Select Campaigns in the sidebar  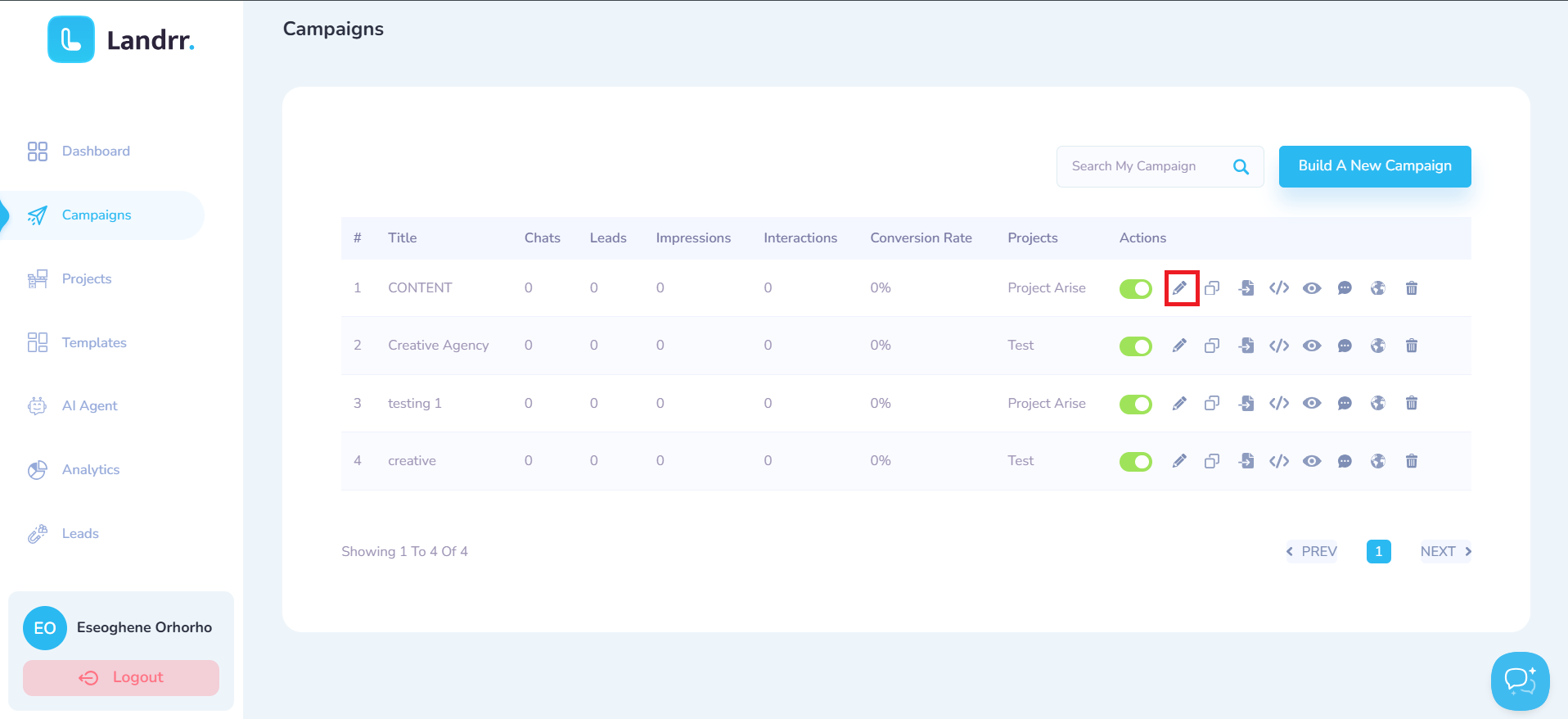(x=102, y=215)
